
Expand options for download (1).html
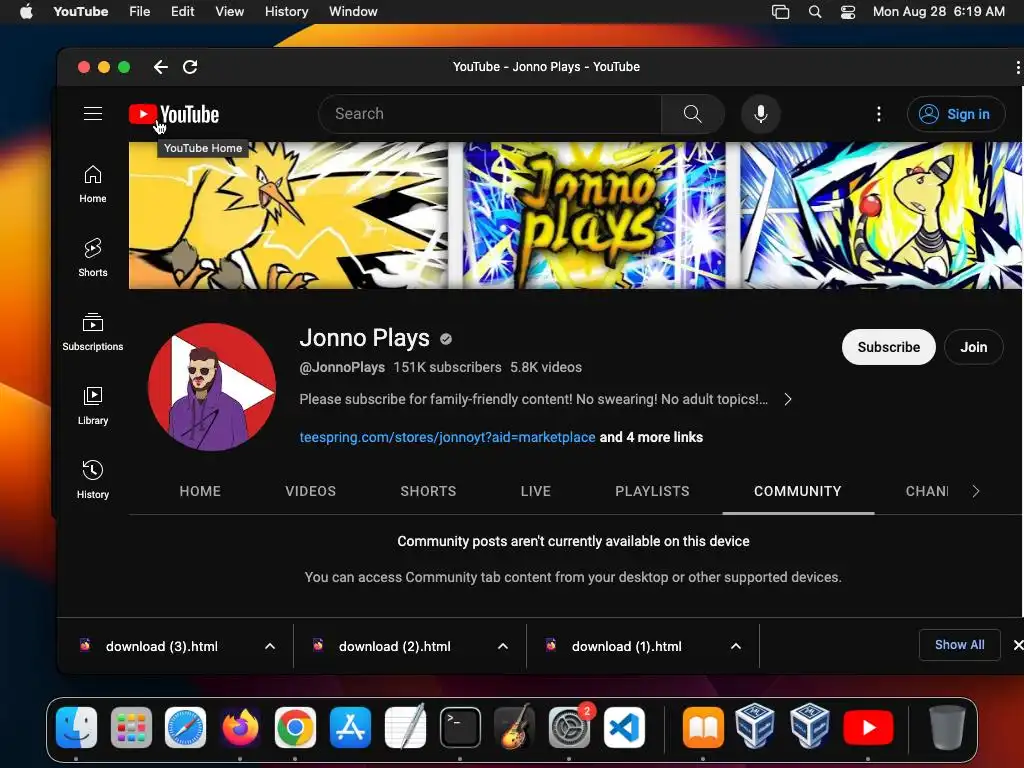click(x=735, y=646)
